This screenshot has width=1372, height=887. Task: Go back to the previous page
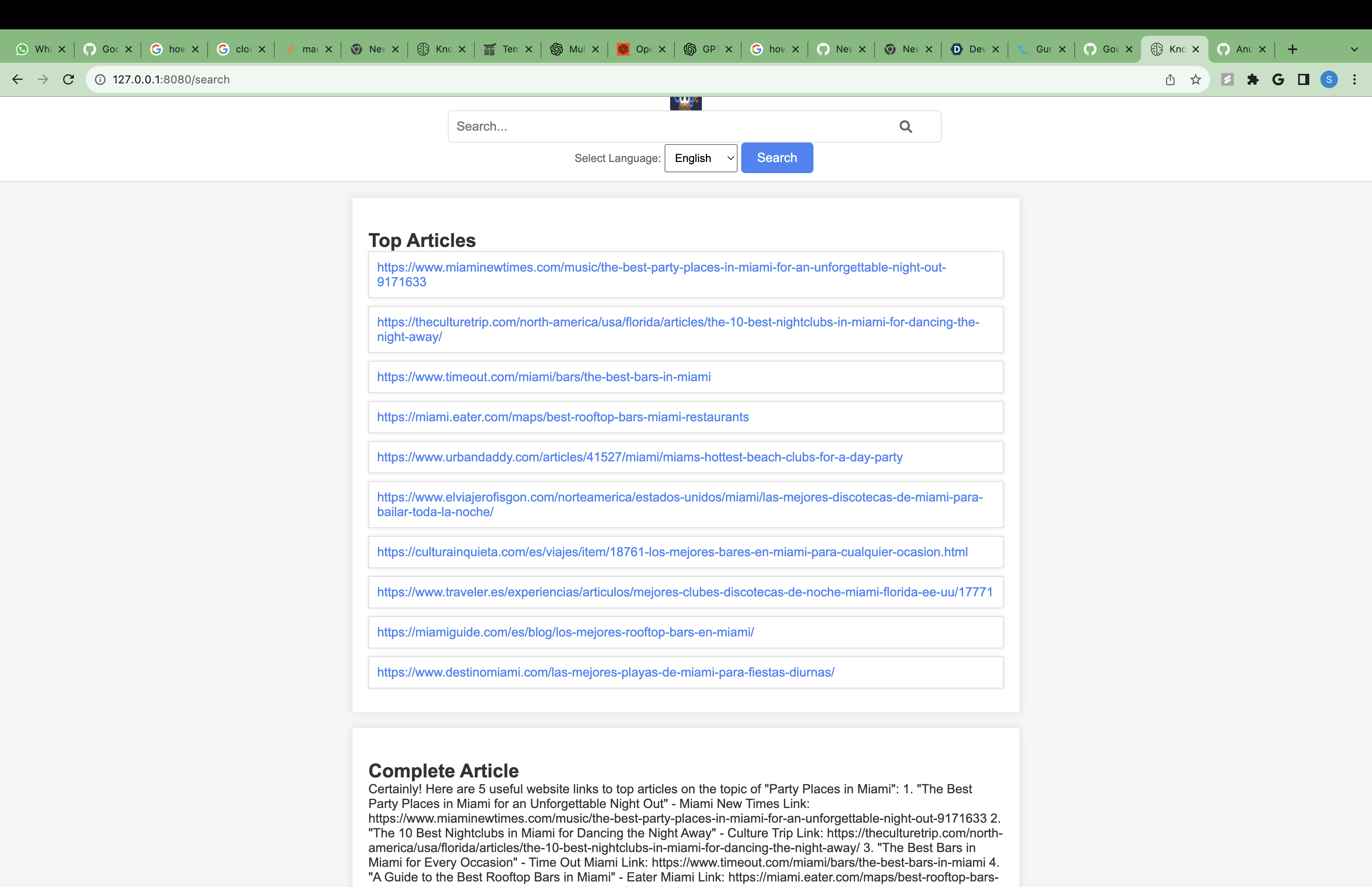click(x=17, y=79)
